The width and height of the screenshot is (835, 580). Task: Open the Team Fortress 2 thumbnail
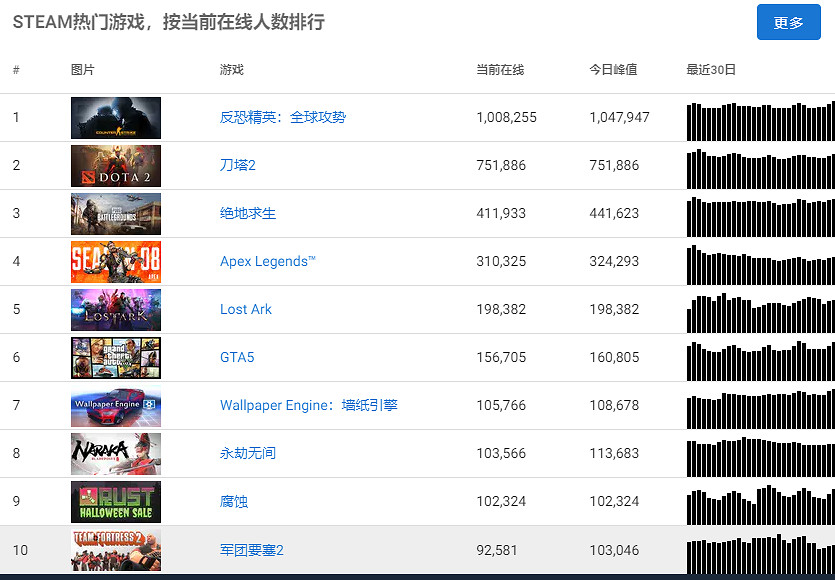pyautogui.click(x=115, y=549)
